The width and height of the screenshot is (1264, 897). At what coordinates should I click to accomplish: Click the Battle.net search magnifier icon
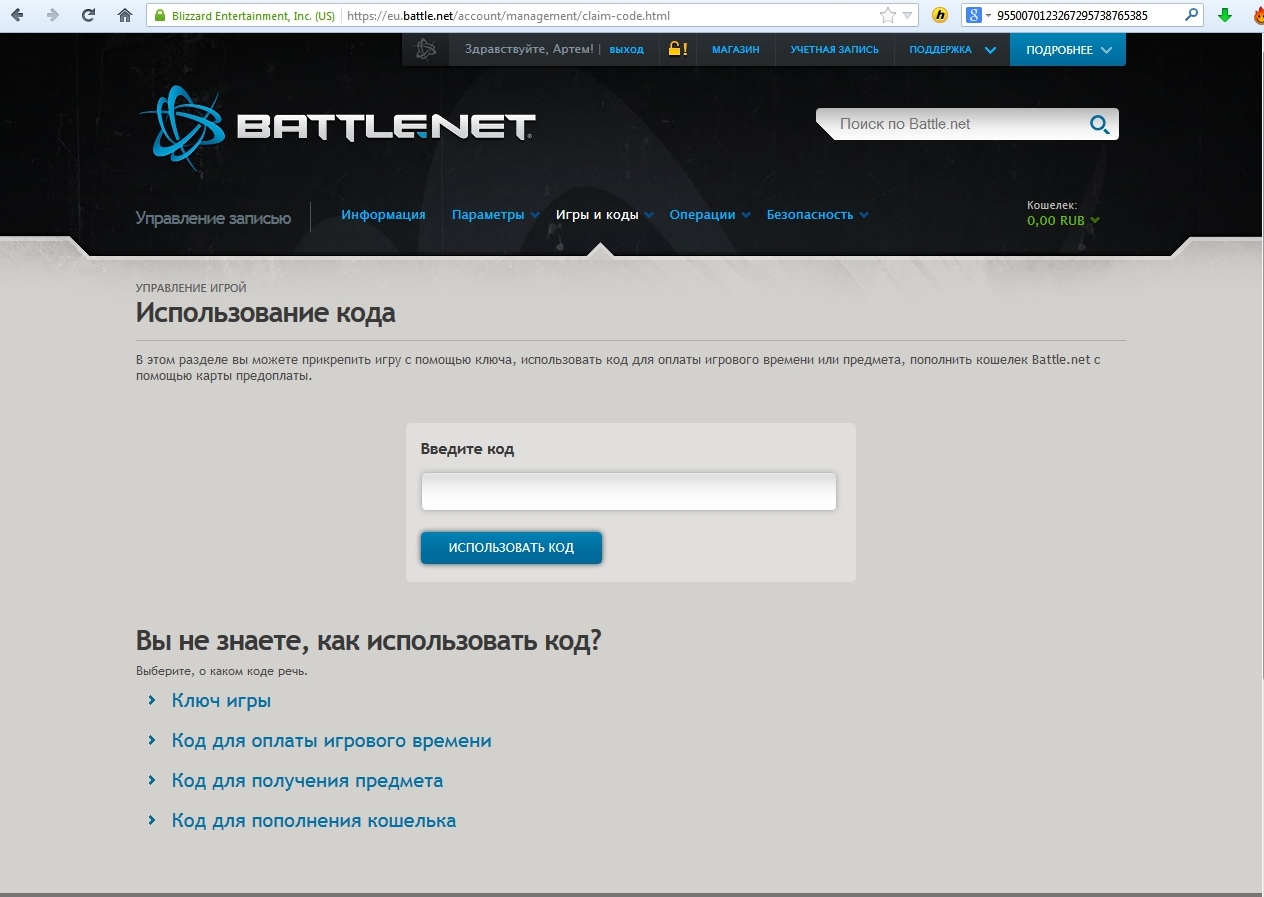click(x=1099, y=124)
